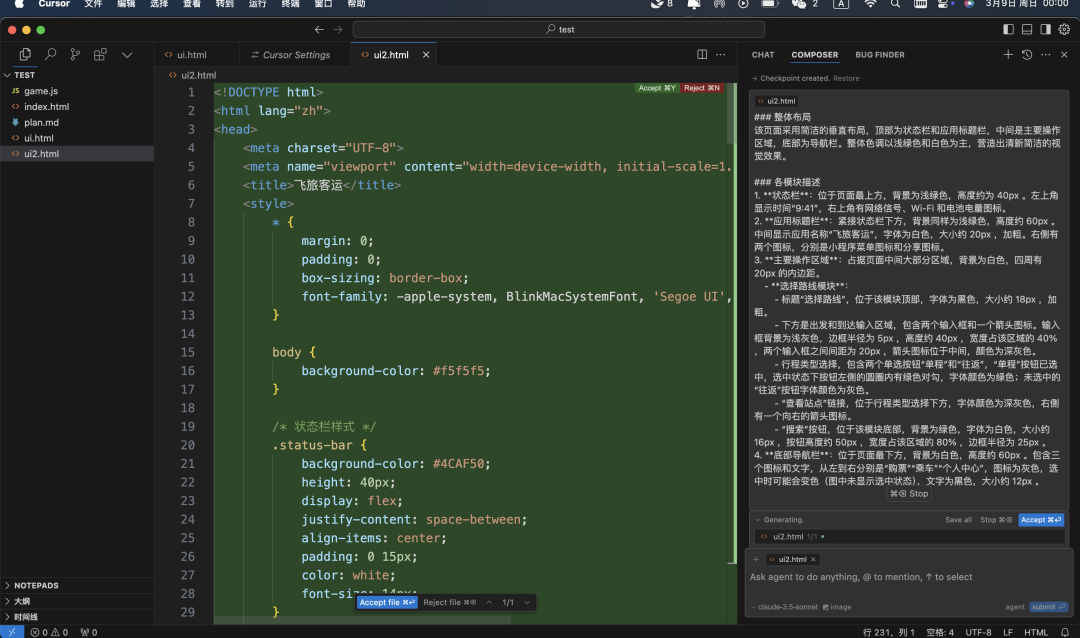Click the split editor icon

(702, 55)
